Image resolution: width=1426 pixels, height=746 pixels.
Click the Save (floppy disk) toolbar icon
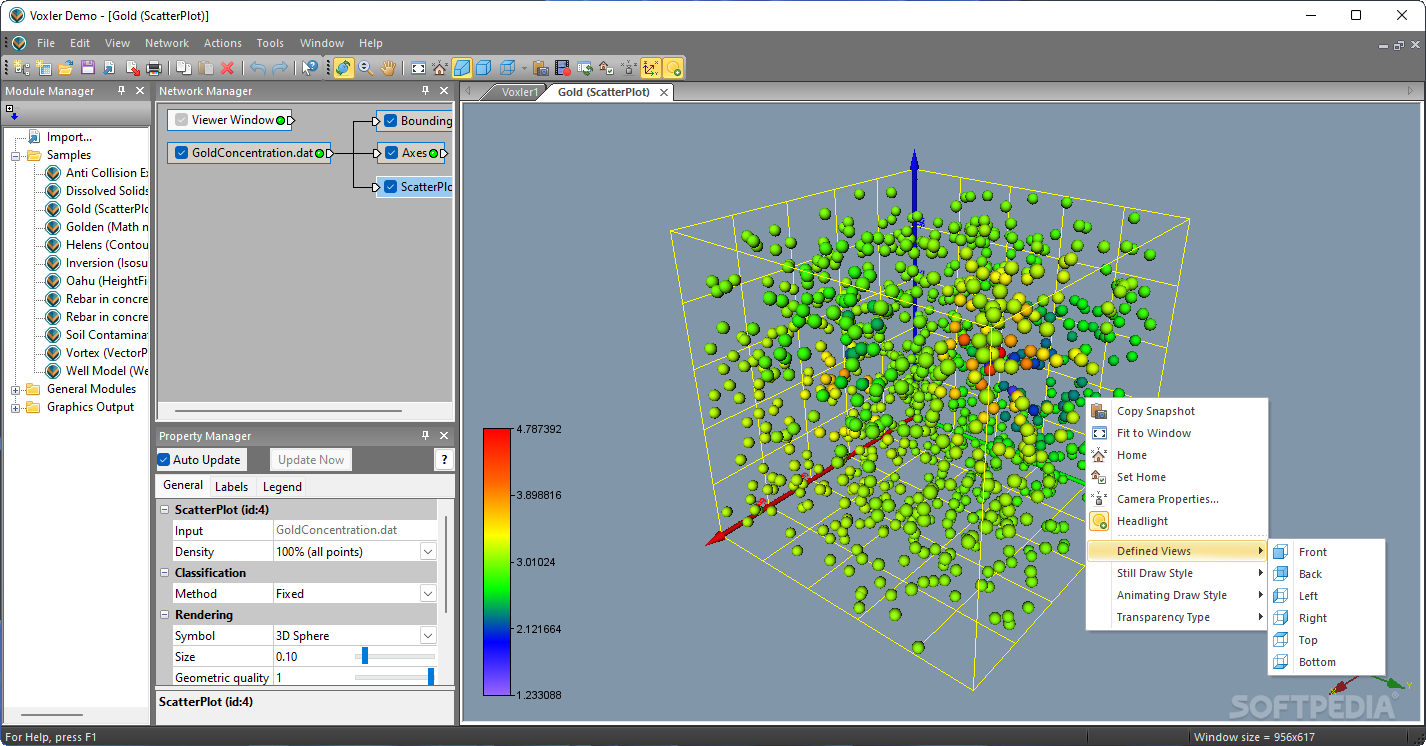(87, 68)
